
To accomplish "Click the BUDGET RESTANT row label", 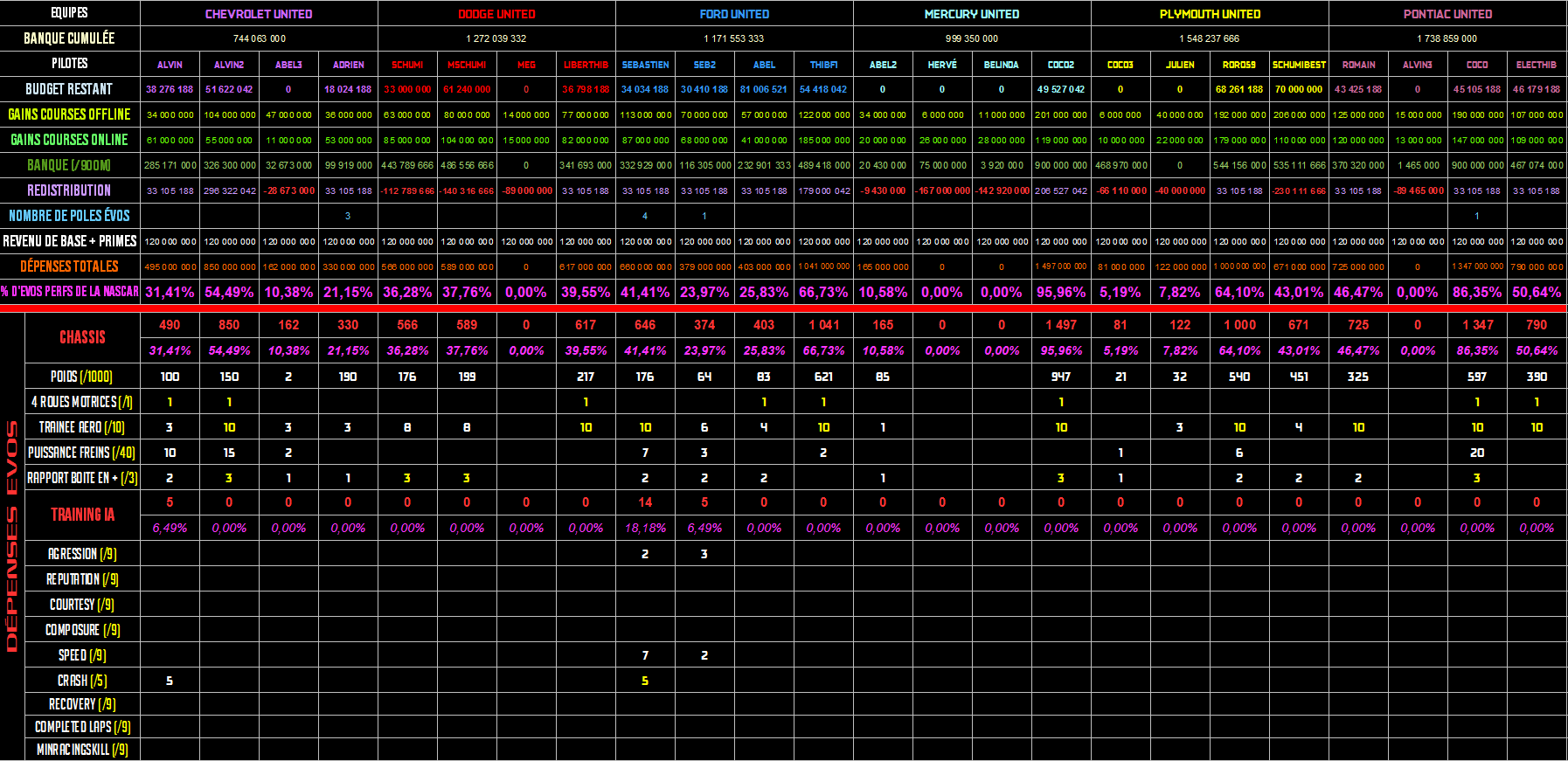I will [69, 89].
